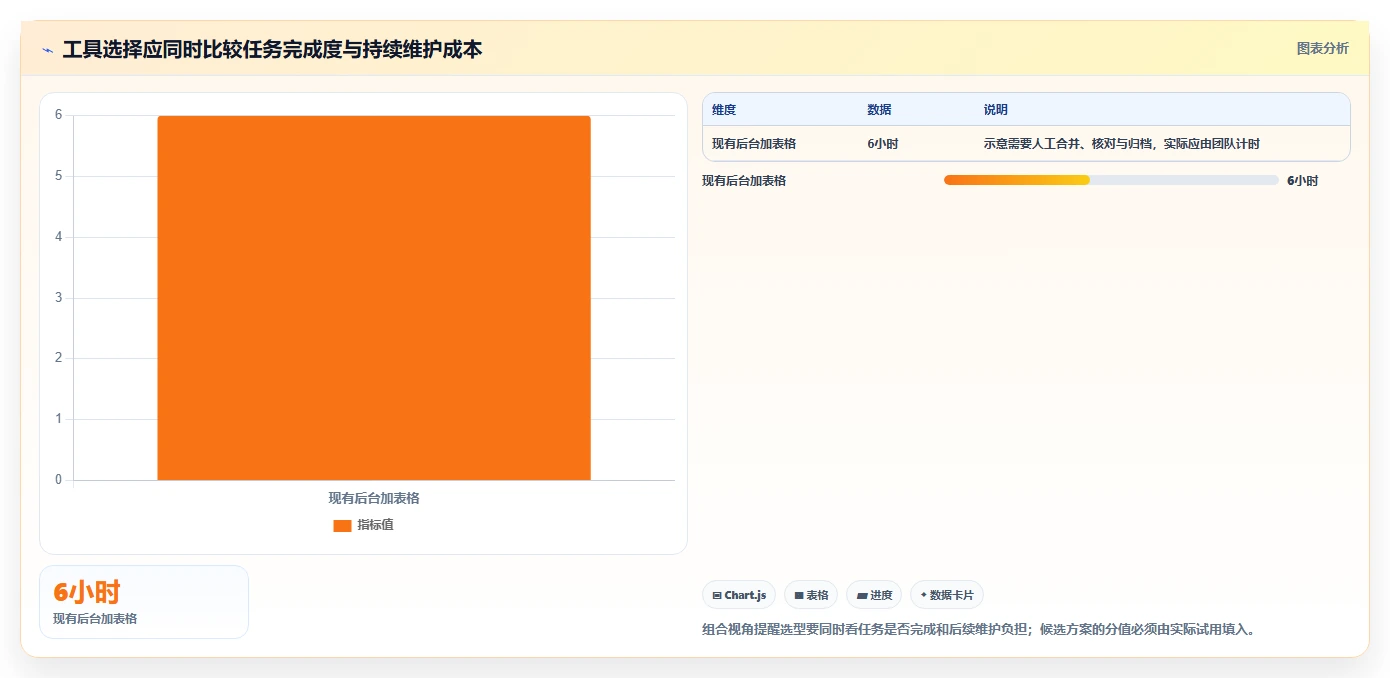Click the 6小时 data card
The width and height of the screenshot is (1390, 678).
(144, 602)
